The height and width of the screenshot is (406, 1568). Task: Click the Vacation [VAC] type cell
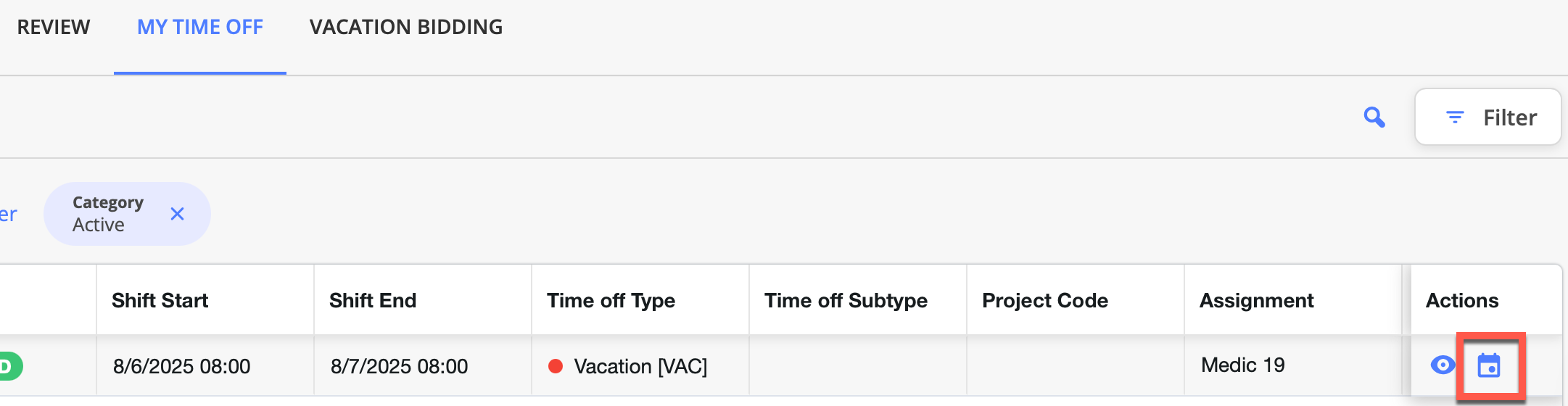[x=640, y=366]
